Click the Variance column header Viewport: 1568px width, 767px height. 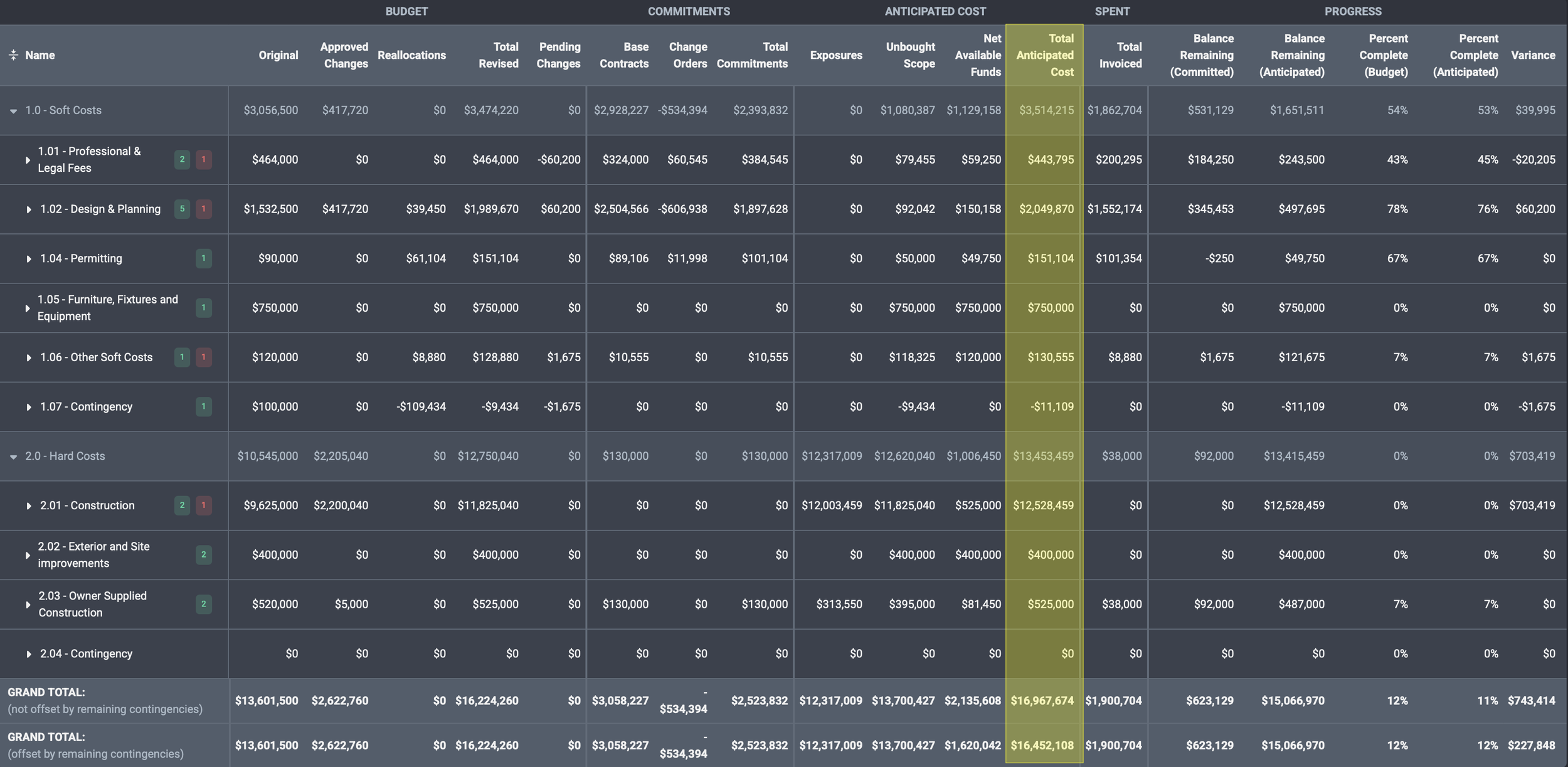pyautogui.click(x=1532, y=55)
